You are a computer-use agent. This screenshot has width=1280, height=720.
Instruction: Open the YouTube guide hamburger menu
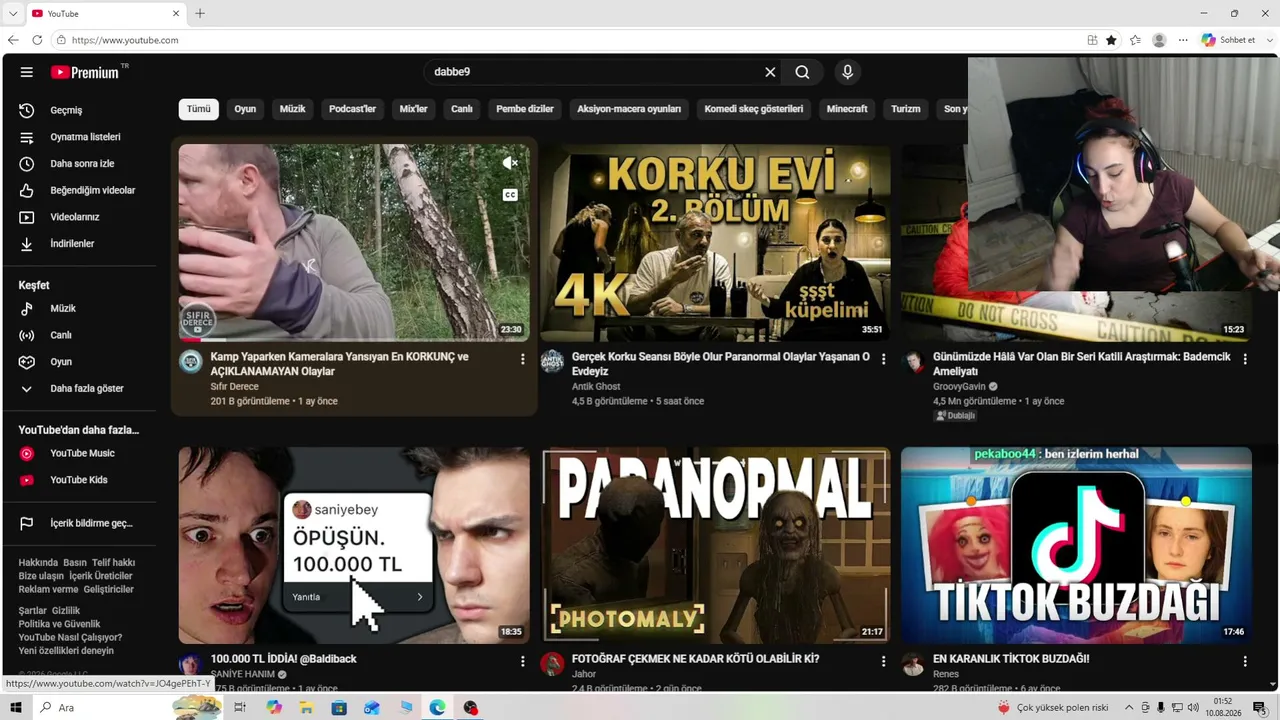pyautogui.click(x=27, y=72)
